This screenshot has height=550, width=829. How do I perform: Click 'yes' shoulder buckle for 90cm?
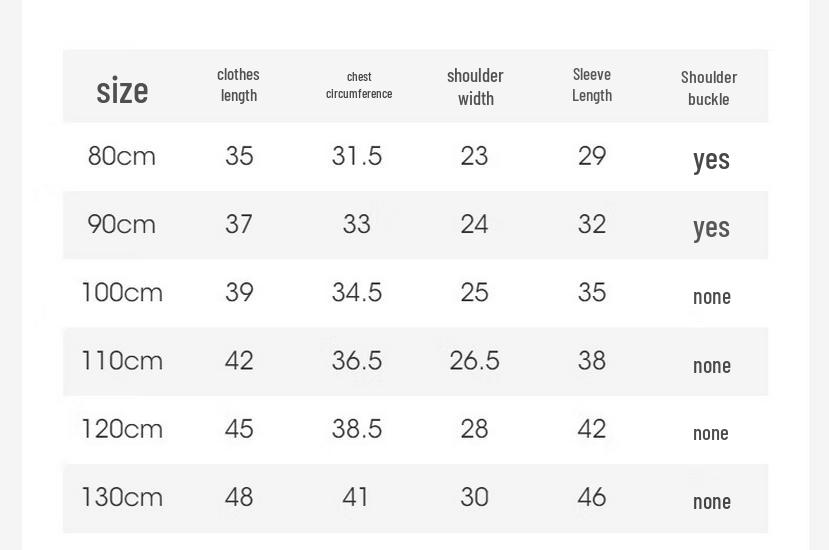coord(711,228)
